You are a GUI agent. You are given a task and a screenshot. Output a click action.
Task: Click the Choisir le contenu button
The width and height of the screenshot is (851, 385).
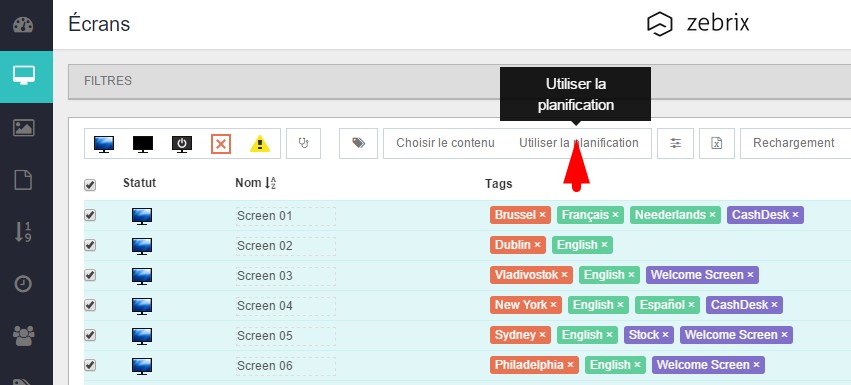(x=445, y=143)
